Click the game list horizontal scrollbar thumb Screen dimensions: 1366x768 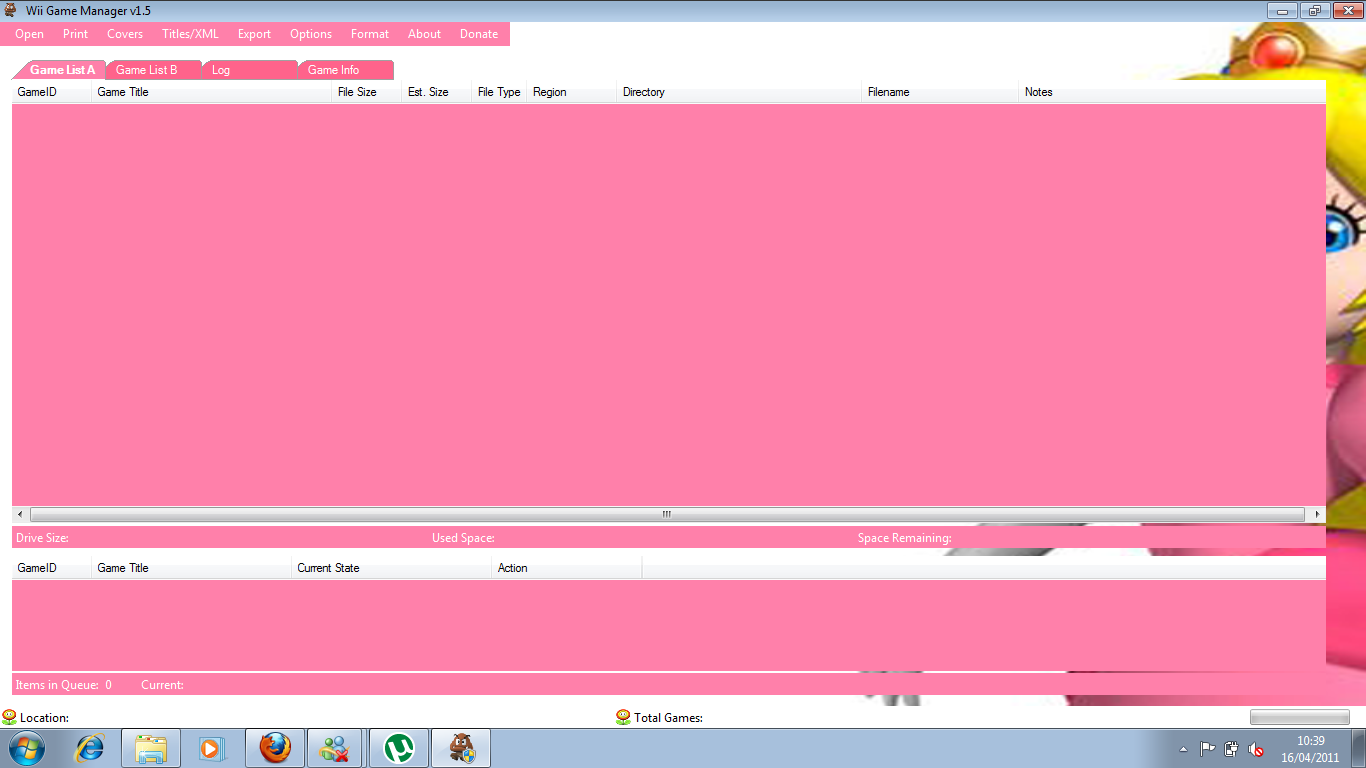coord(667,514)
